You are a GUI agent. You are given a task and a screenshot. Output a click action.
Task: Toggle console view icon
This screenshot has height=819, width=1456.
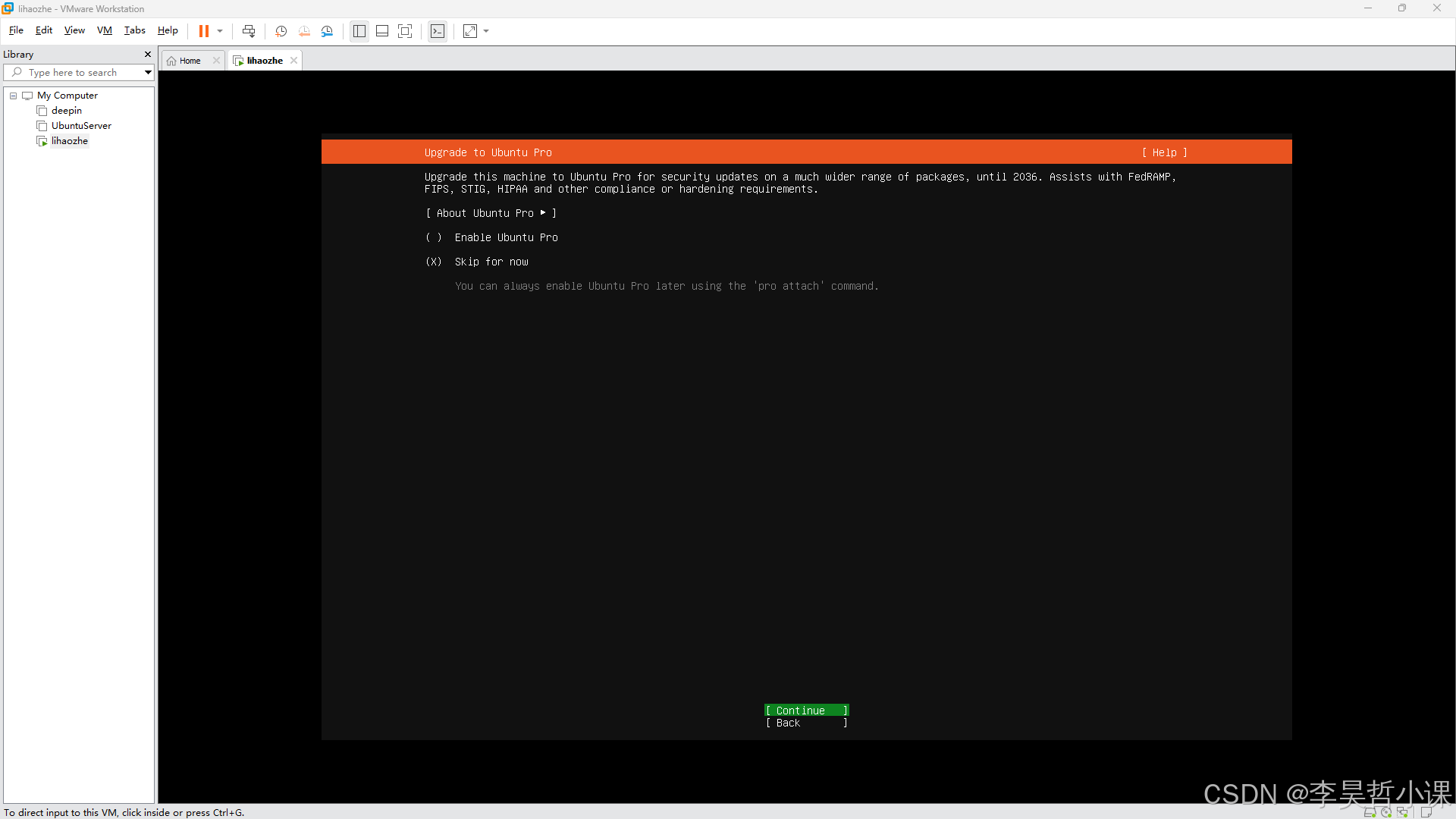[x=438, y=31]
